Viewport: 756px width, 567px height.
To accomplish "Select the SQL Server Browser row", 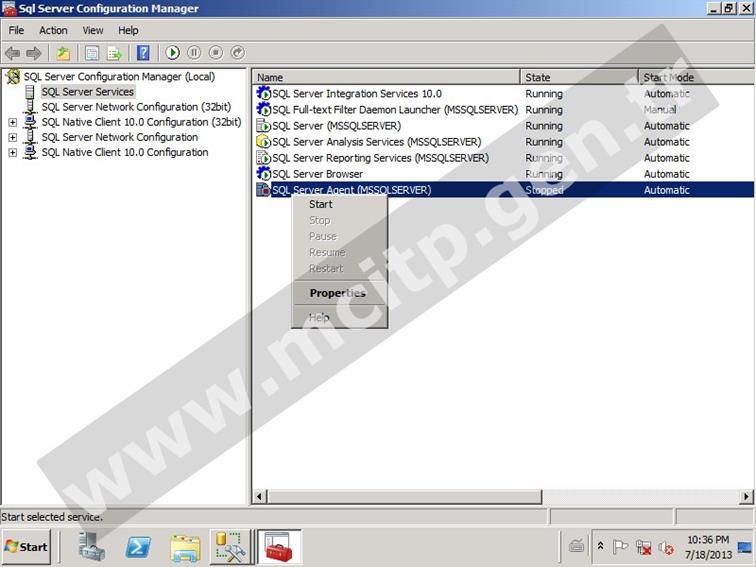I will point(503,174).
